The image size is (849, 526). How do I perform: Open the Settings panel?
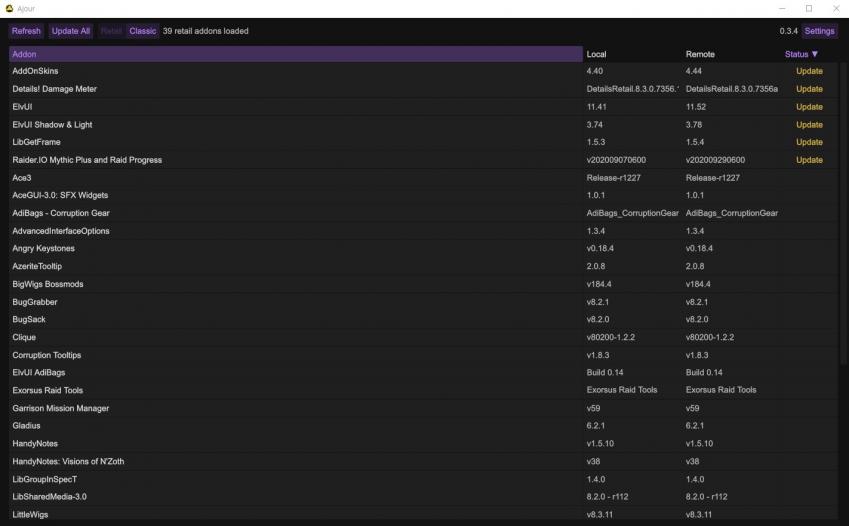tap(819, 31)
